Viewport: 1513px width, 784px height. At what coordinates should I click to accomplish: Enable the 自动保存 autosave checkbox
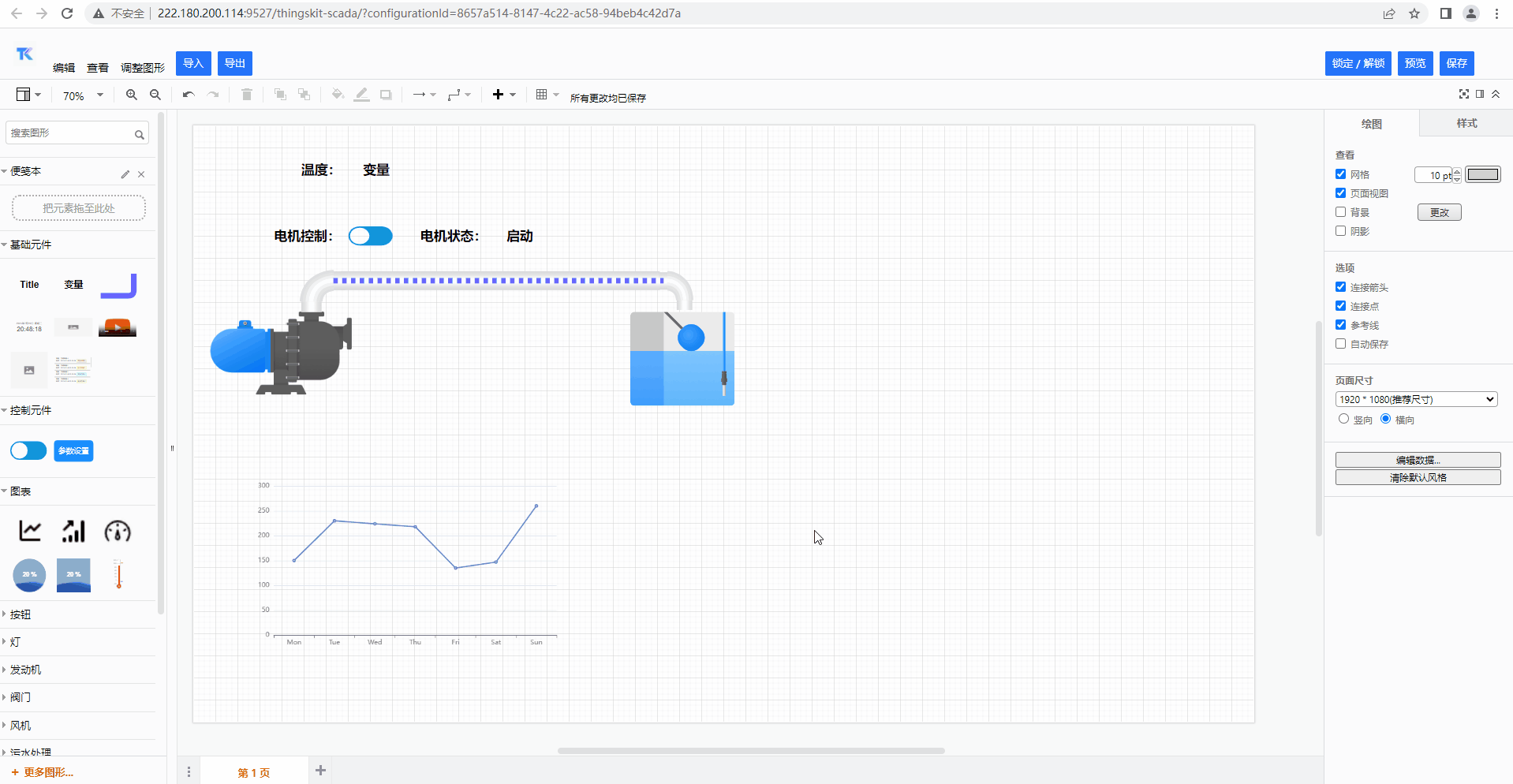[1340, 344]
